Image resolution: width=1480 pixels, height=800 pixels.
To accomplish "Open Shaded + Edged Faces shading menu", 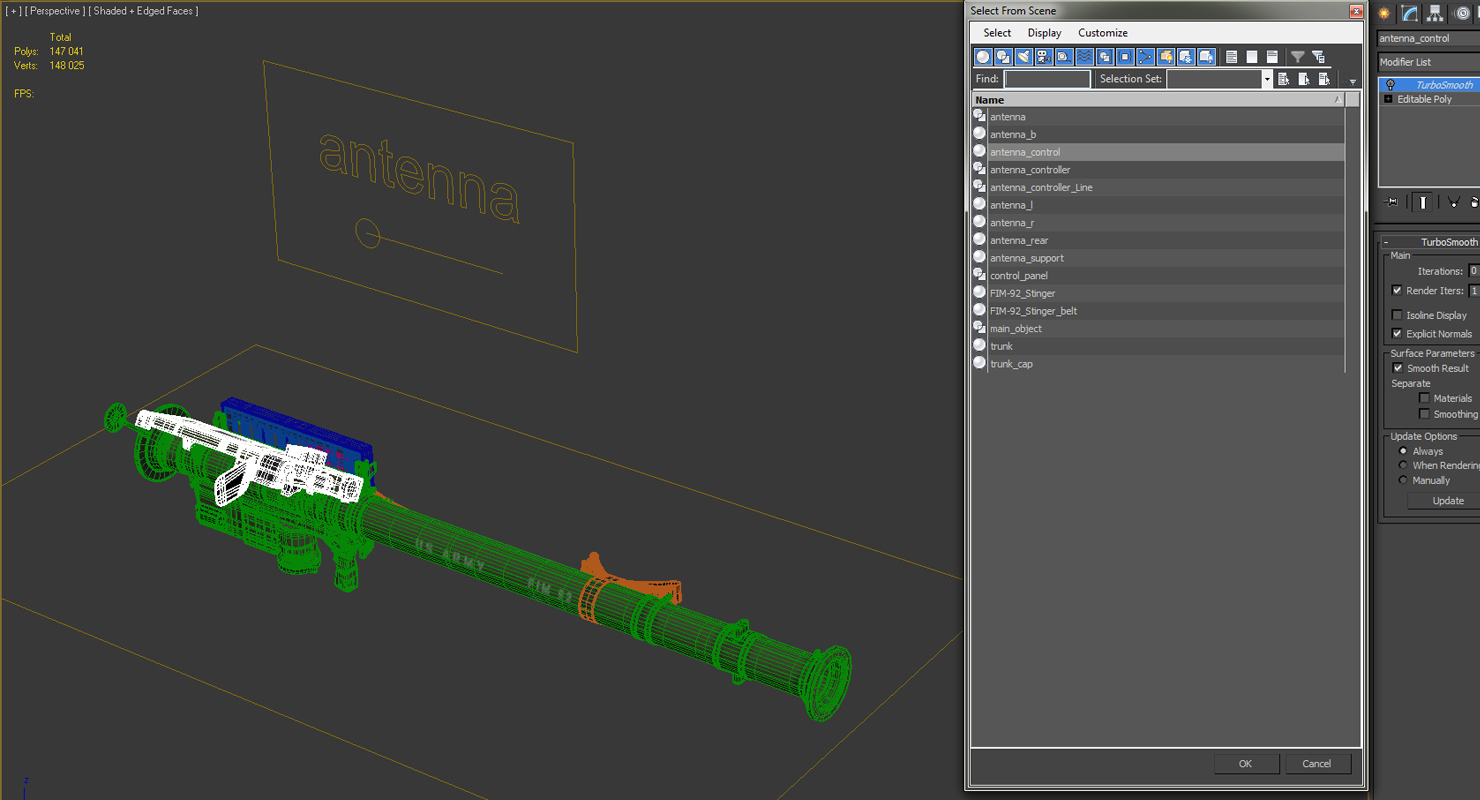I will point(143,11).
